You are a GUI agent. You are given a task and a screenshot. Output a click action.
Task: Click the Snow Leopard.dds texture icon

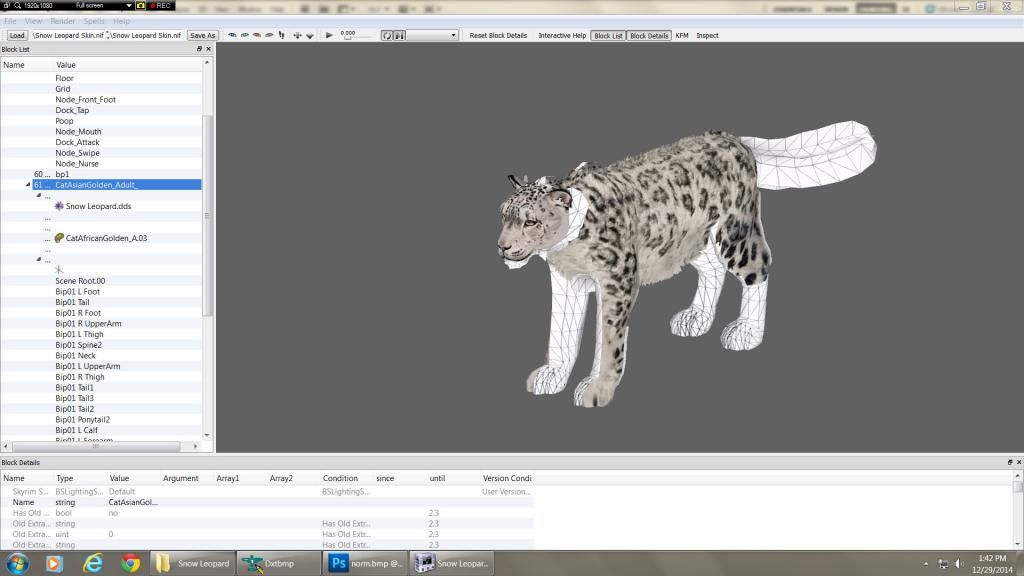(x=60, y=206)
